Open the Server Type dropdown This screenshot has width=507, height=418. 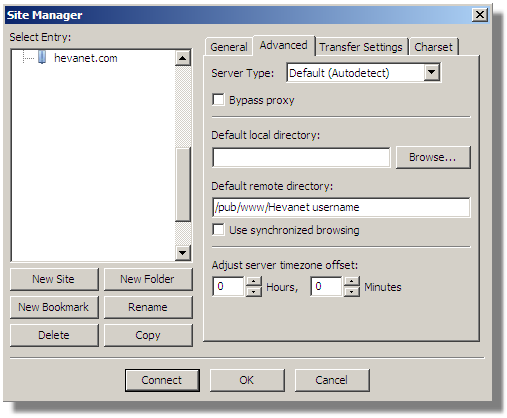click(x=432, y=72)
